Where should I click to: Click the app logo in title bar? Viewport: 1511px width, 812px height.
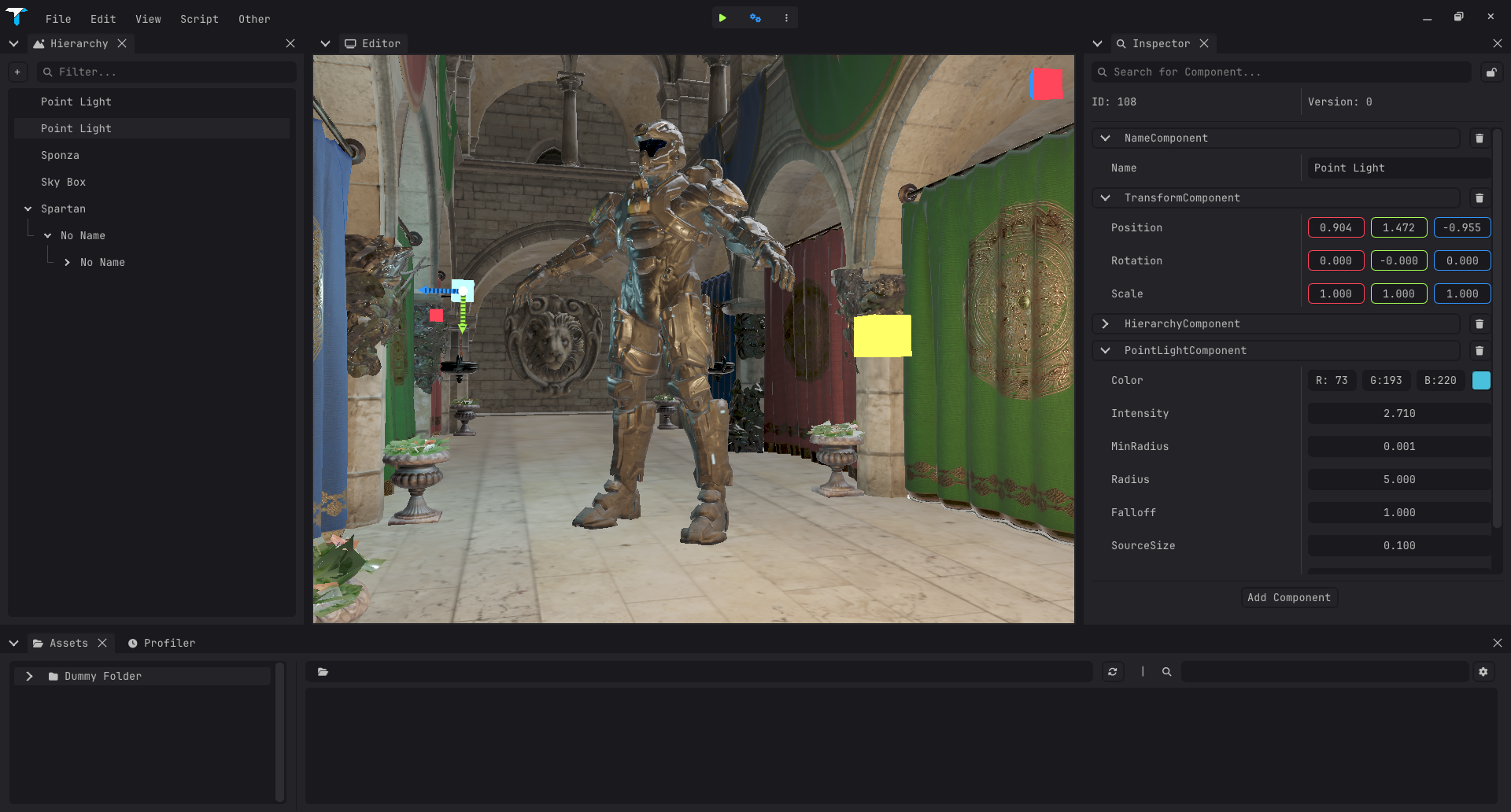[x=17, y=17]
